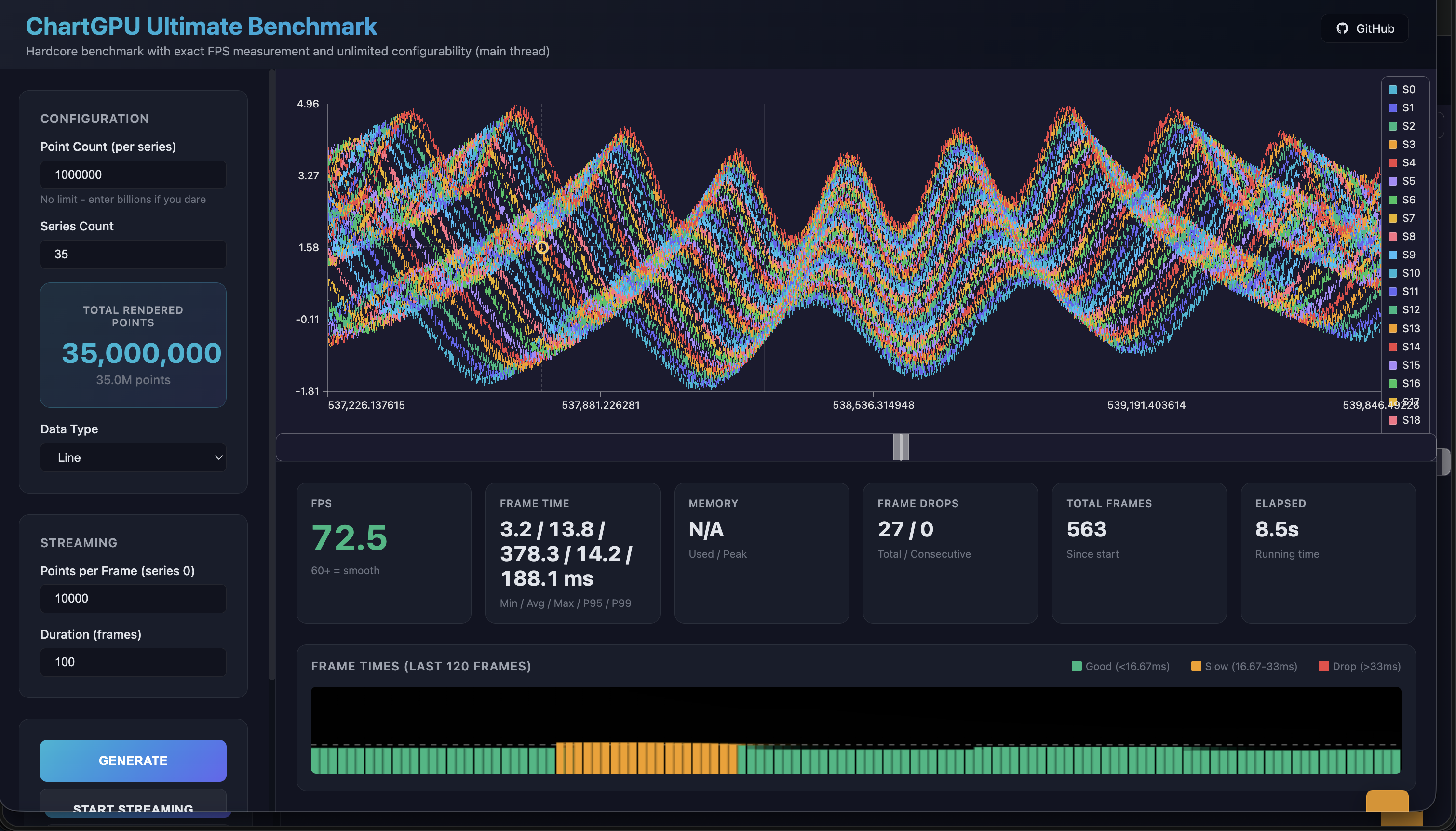
Task: Select the S10 series swatch icon
Action: [1393, 273]
